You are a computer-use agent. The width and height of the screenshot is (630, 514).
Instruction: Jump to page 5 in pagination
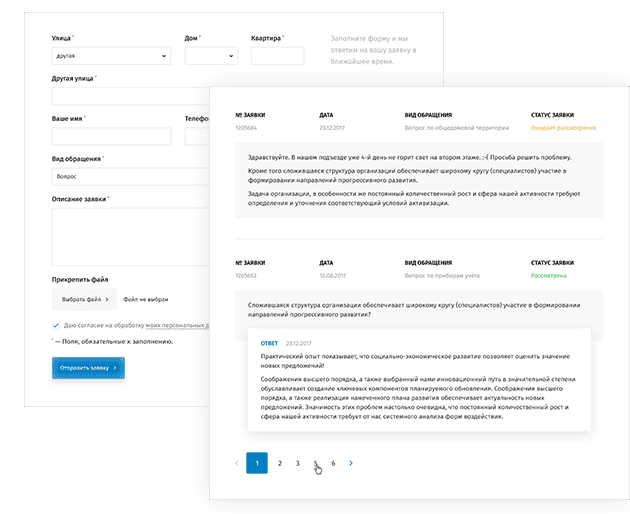(x=316, y=463)
